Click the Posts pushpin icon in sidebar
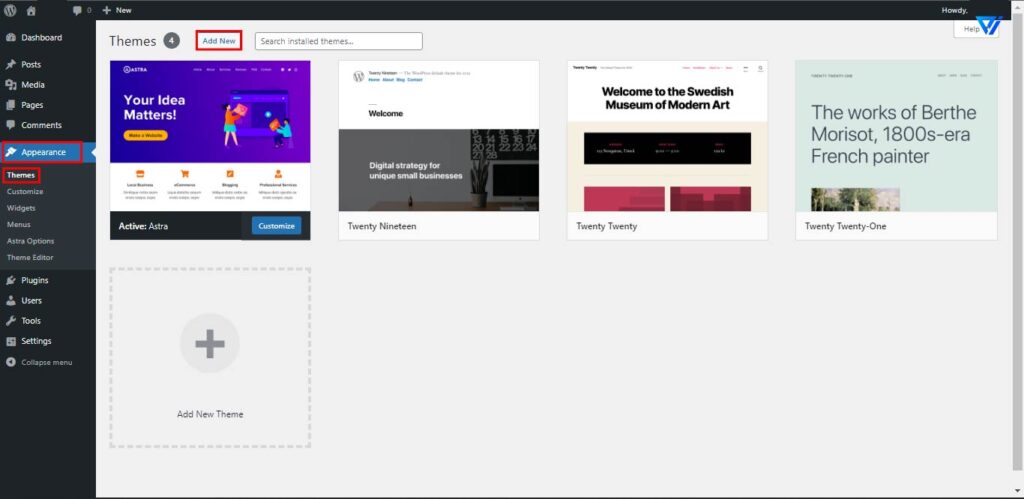 coord(10,65)
